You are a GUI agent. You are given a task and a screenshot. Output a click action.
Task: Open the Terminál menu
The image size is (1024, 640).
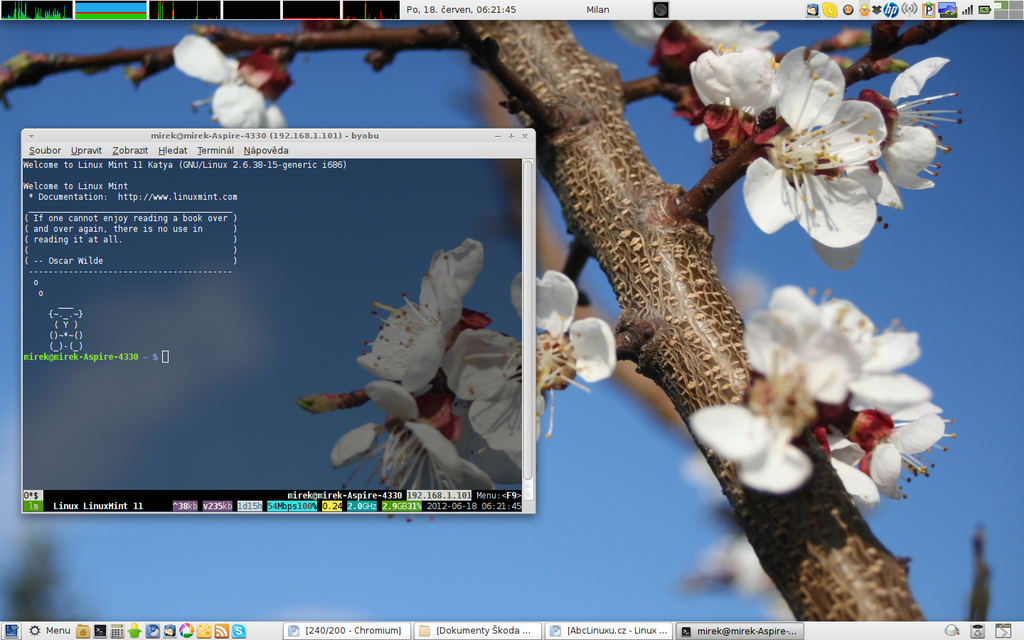pos(216,150)
